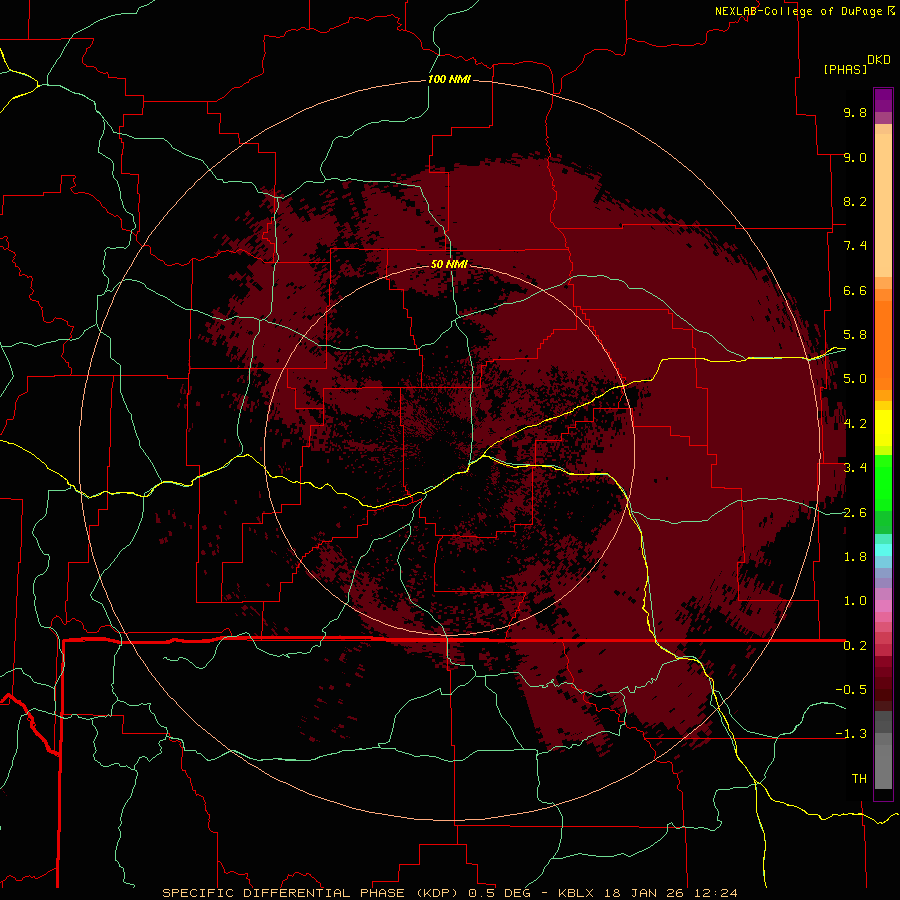Screen dimensions: 900x900
Task: Click the 5.8 value on color scale
Action: 855,335
